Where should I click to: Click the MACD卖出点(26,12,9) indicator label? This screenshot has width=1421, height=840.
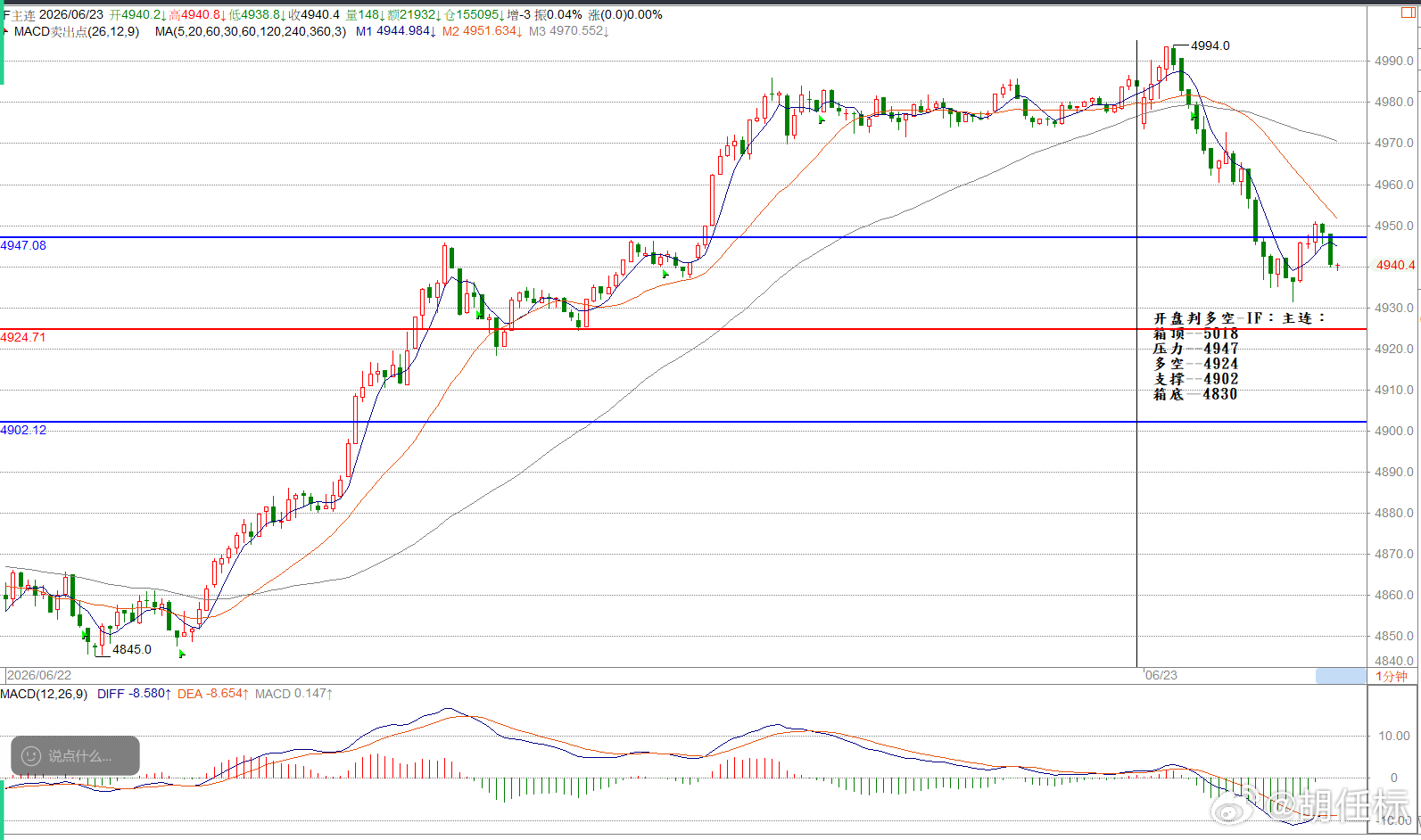click(77, 31)
